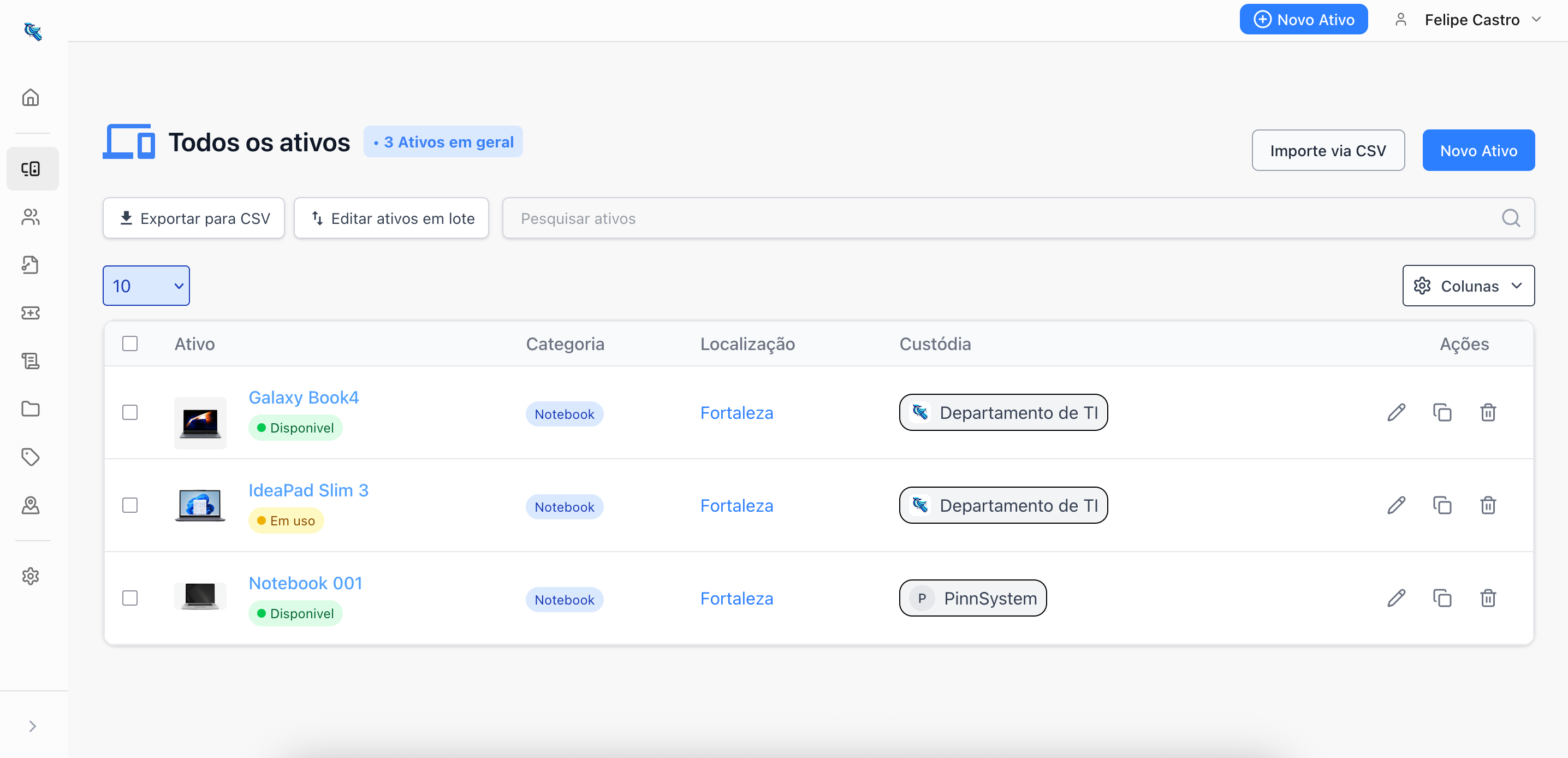This screenshot has height=758, width=1568.
Task: Click Importe via CSV button
Action: [x=1328, y=150]
